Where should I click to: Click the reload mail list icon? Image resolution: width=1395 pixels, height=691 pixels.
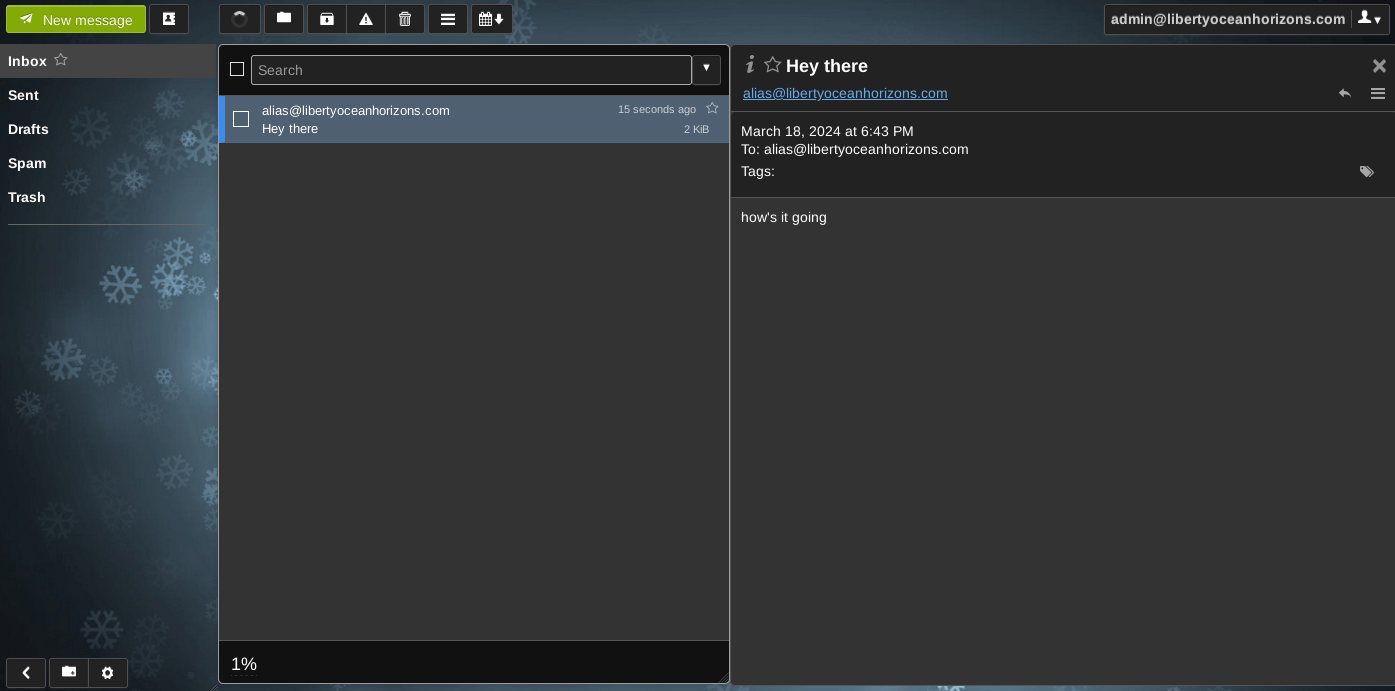point(240,19)
